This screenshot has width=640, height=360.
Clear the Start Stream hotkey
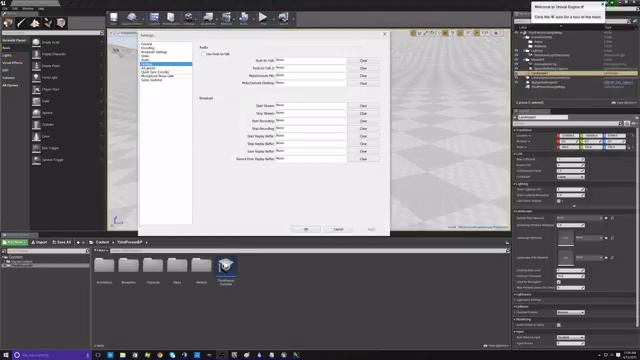point(363,106)
